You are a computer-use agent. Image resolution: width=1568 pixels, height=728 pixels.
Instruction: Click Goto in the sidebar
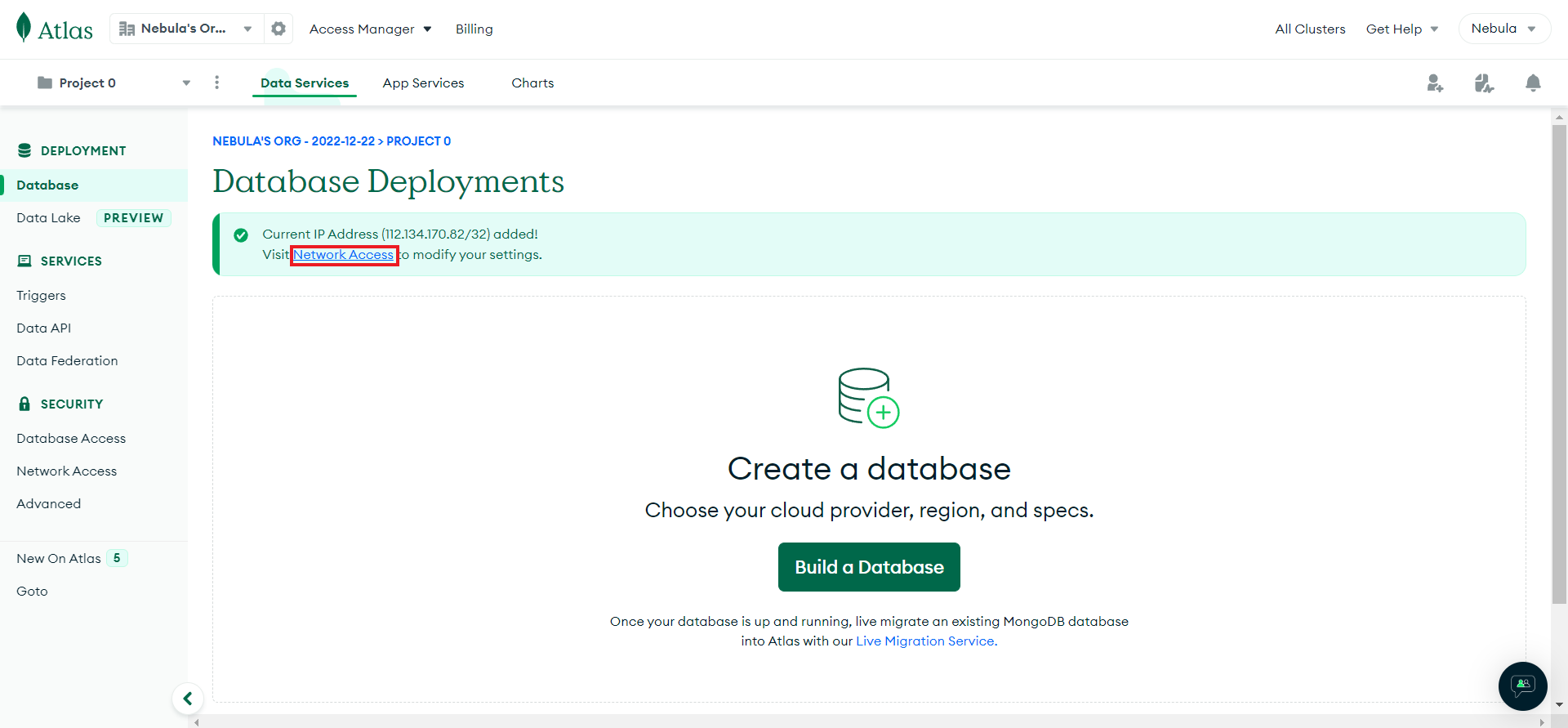point(32,591)
